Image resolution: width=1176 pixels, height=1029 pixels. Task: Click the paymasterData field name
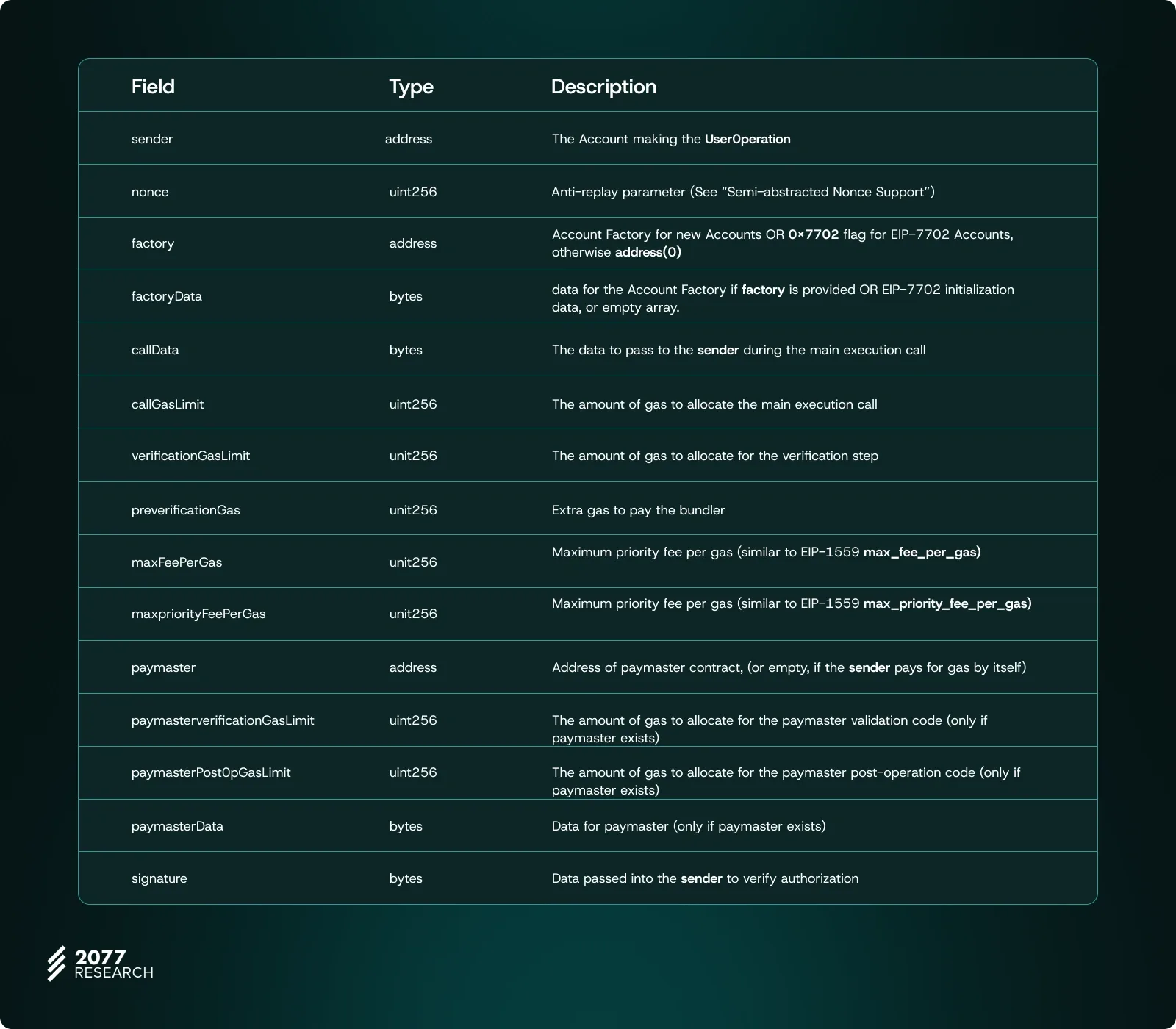tap(177, 826)
